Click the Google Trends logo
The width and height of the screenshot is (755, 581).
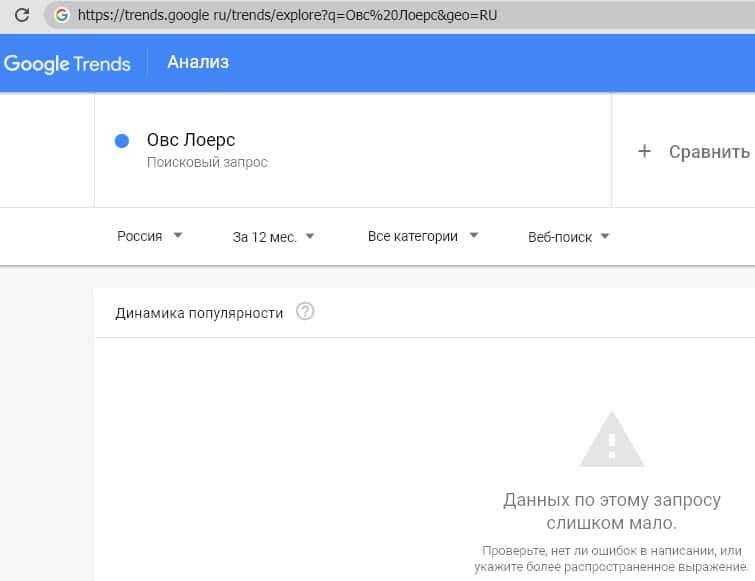click(67, 63)
